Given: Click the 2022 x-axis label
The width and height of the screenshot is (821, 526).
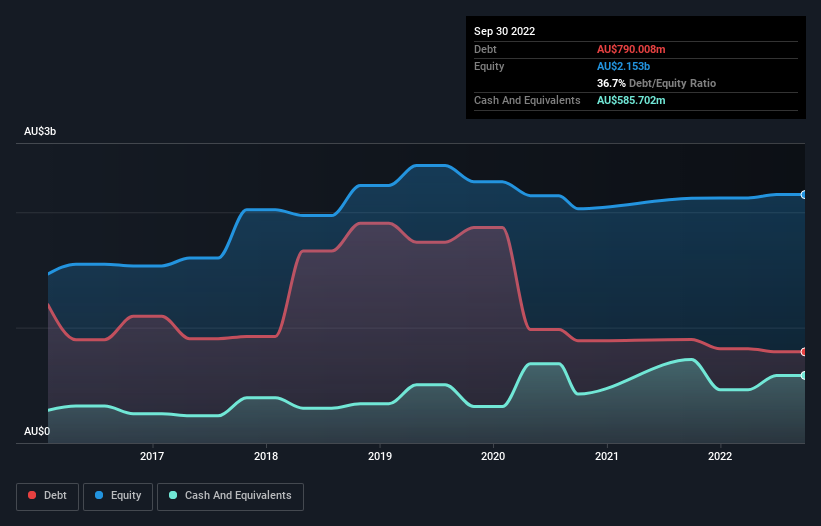Looking at the screenshot, I should (720, 456).
